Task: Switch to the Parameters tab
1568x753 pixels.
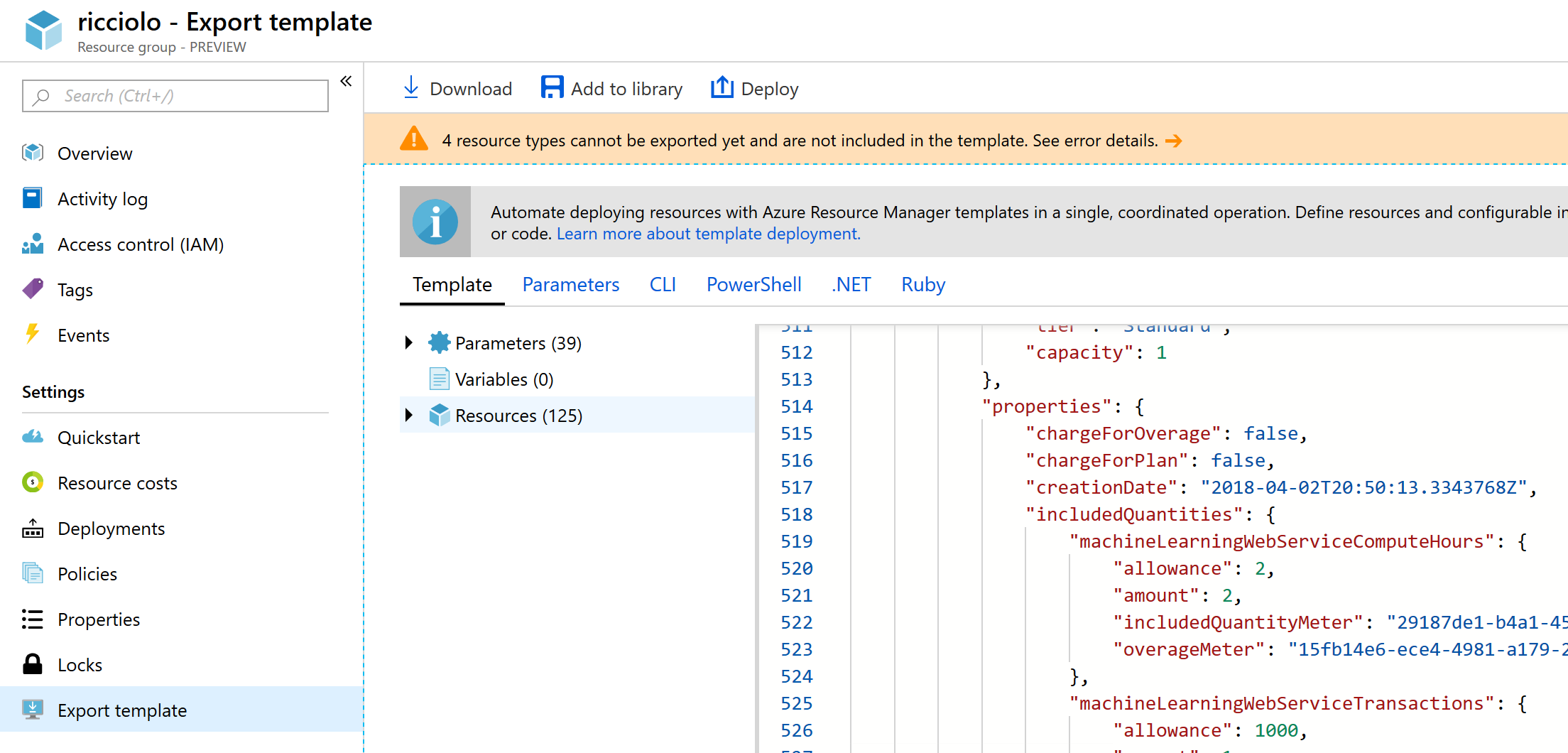Action: 571,285
